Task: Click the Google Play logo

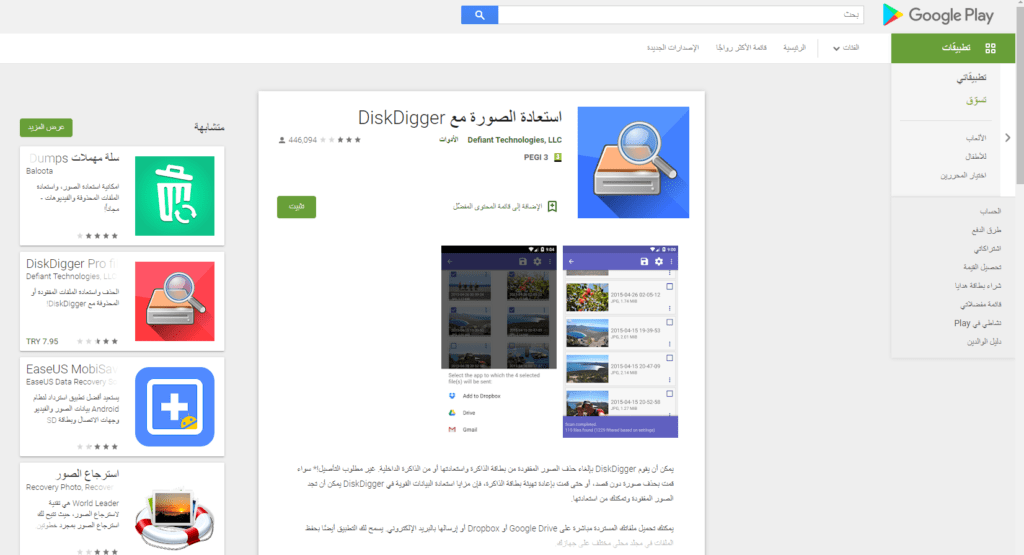Action: click(938, 15)
